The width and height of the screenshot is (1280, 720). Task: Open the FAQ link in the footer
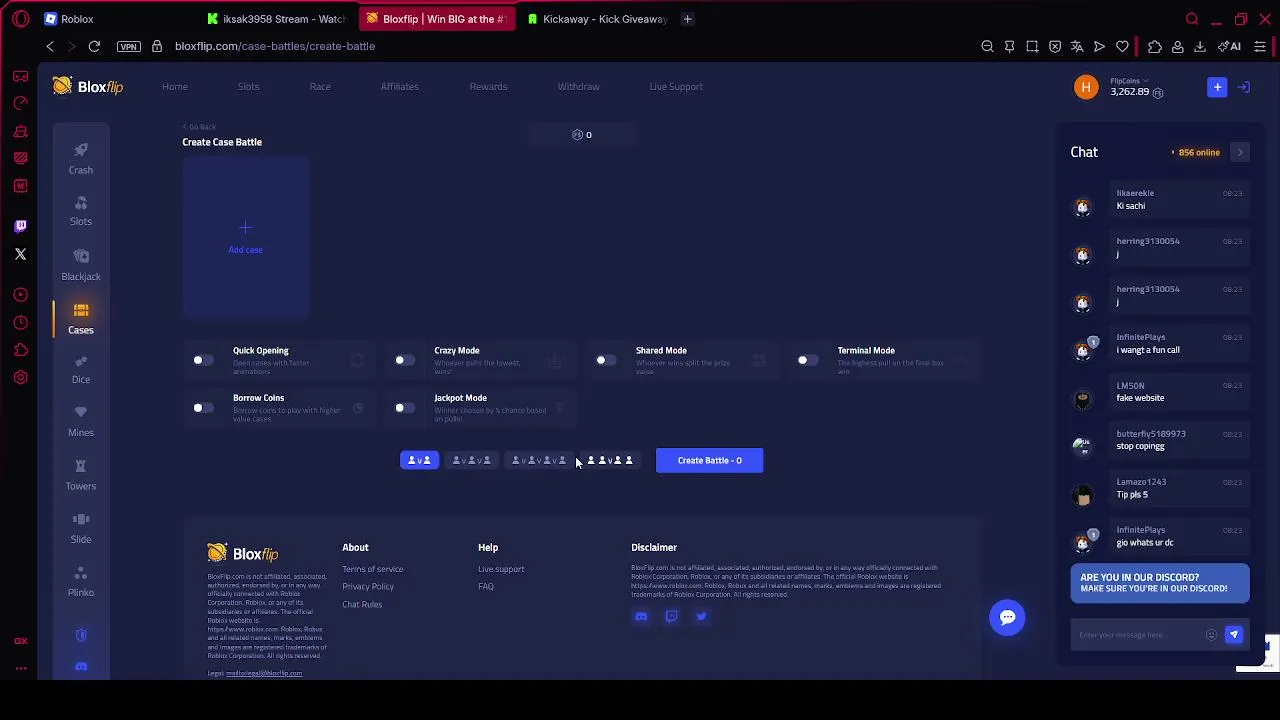486,587
